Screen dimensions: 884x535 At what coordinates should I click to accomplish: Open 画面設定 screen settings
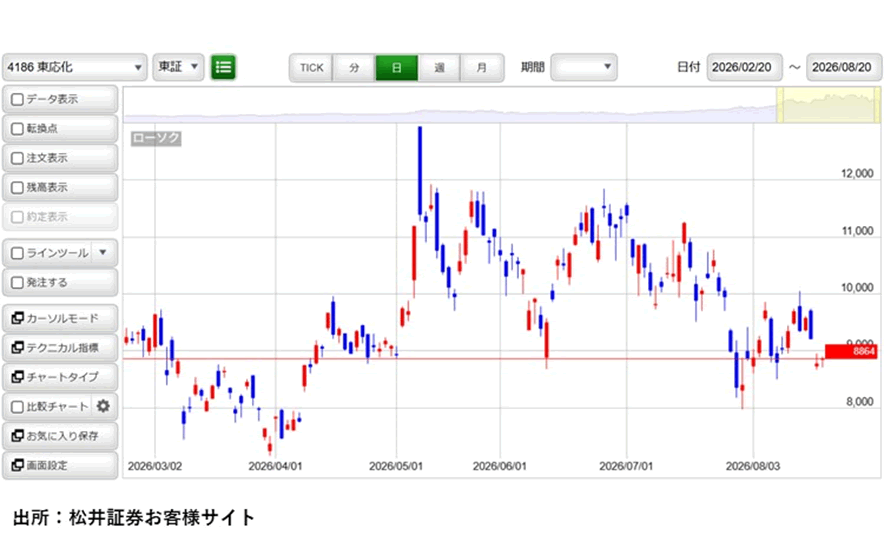pos(60,465)
